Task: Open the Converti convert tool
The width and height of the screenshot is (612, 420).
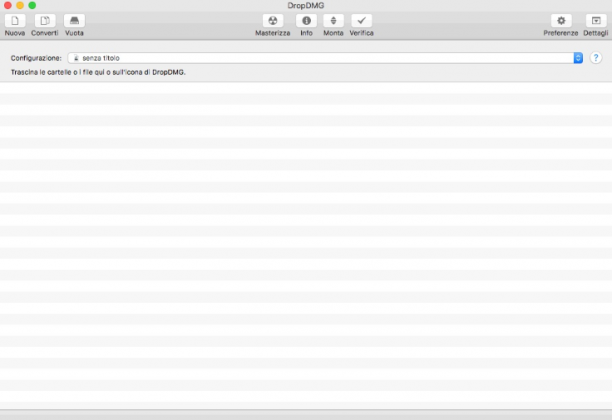Action: 45,21
